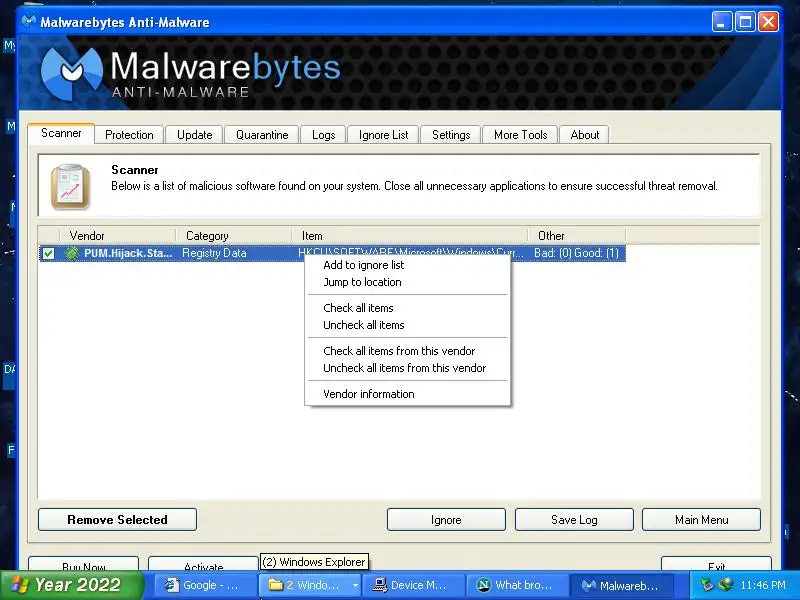Sort by the Vendor column header
Viewport: 800px width, 600px height.
pyautogui.click(x=118, y=236)
